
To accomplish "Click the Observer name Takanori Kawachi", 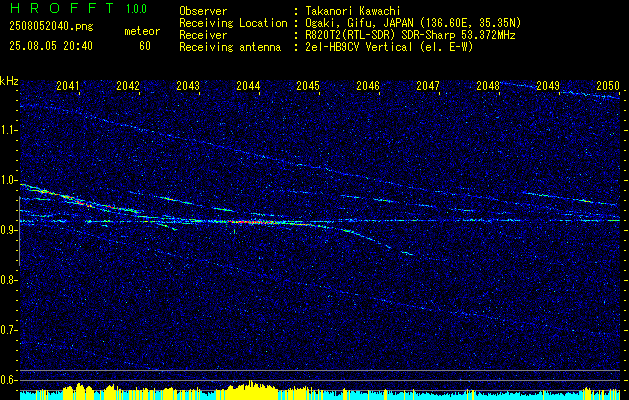I will 351,11.
